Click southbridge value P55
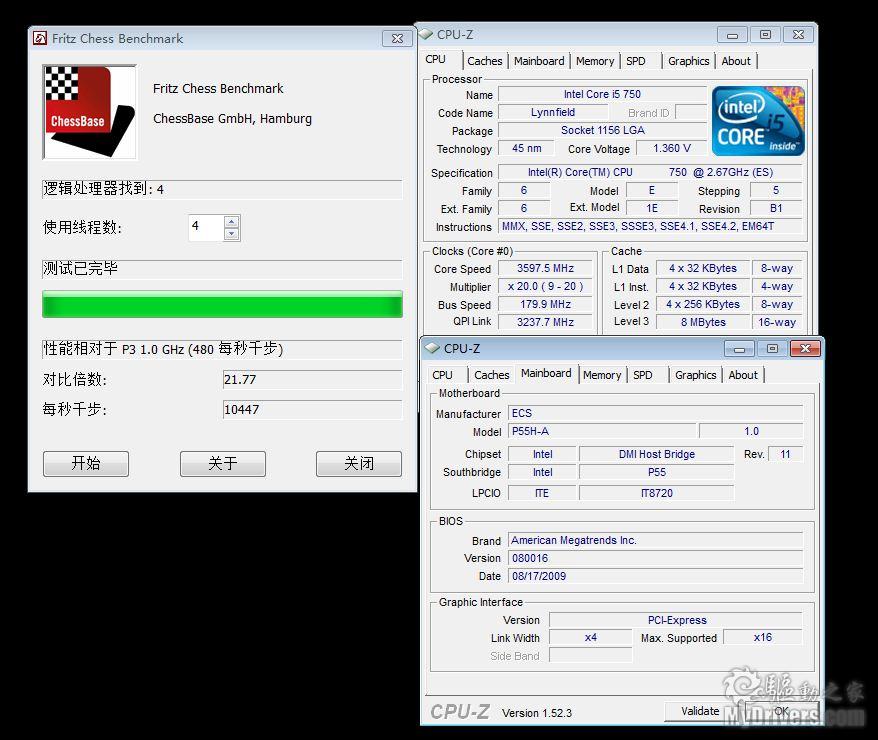 656,472
